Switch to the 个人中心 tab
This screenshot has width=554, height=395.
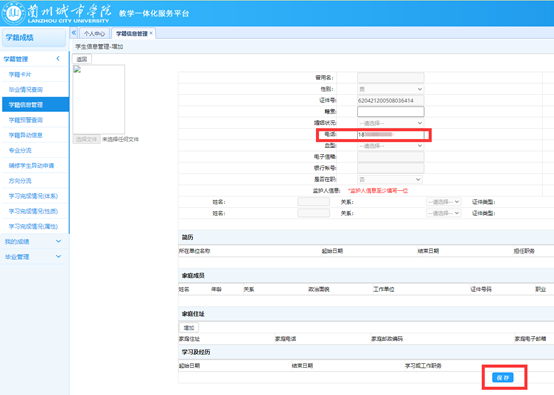coord(94,33)
